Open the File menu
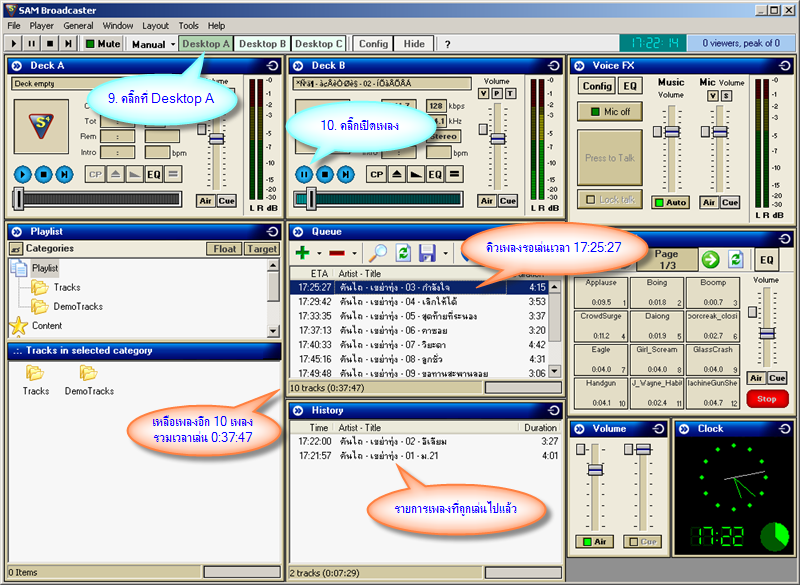 tap(14, 26)
